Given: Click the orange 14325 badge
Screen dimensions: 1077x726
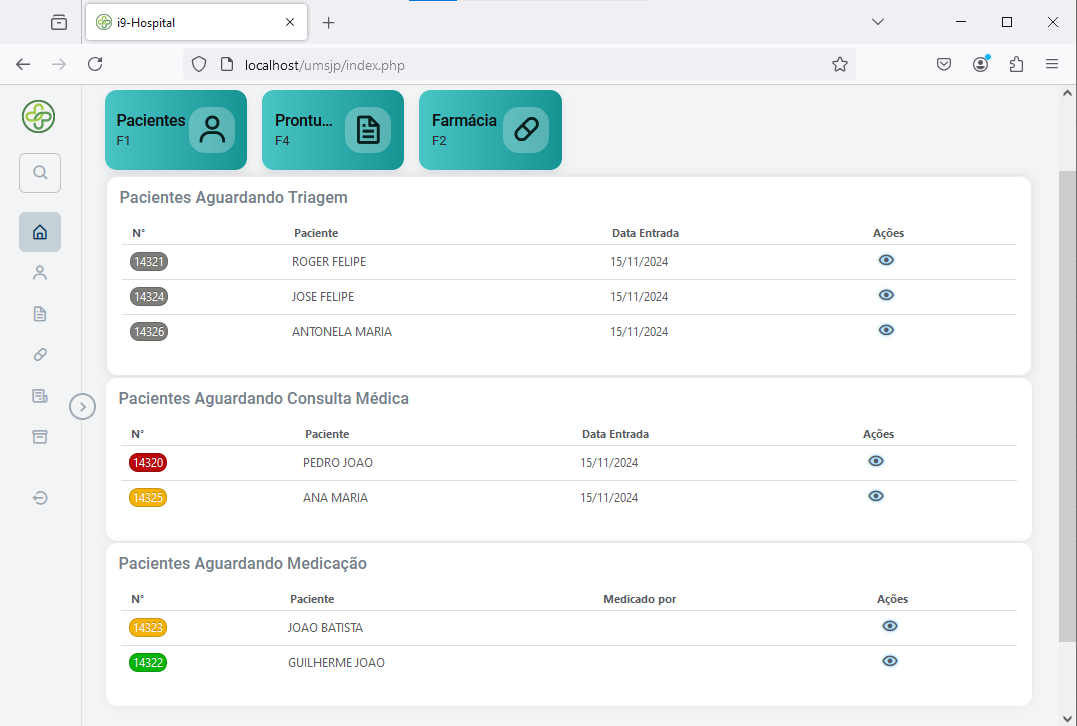Looking at the screenshot, I should [x=148, y=497].
